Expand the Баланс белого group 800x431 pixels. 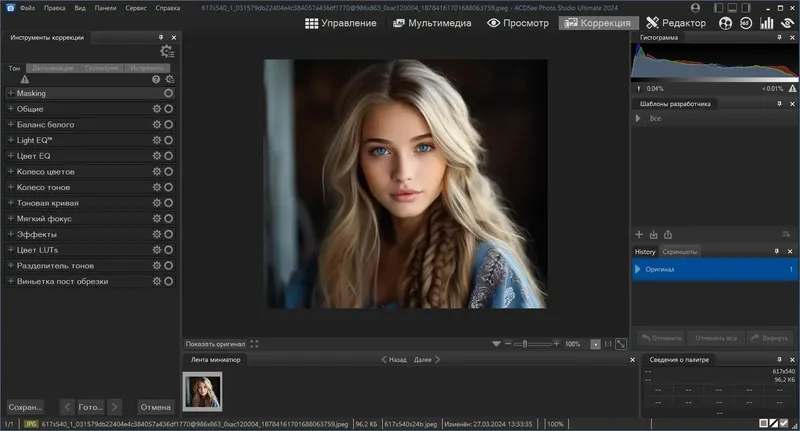(11, 124)
